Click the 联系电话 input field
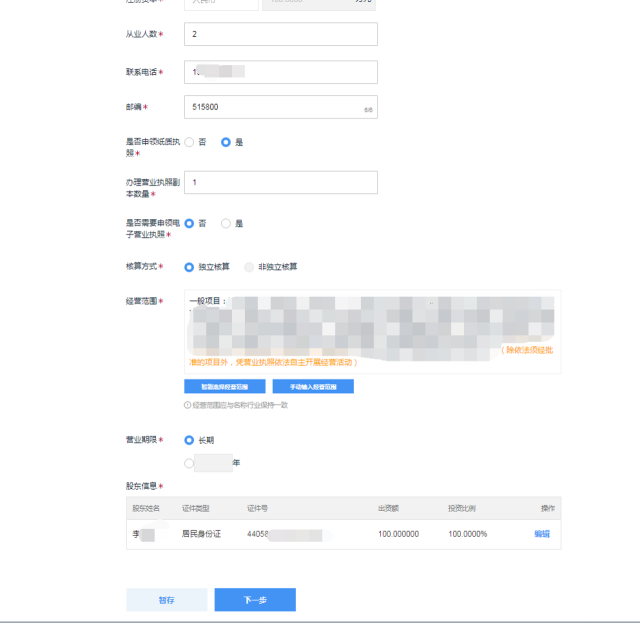The image size is (640, 623). (281, 72)
